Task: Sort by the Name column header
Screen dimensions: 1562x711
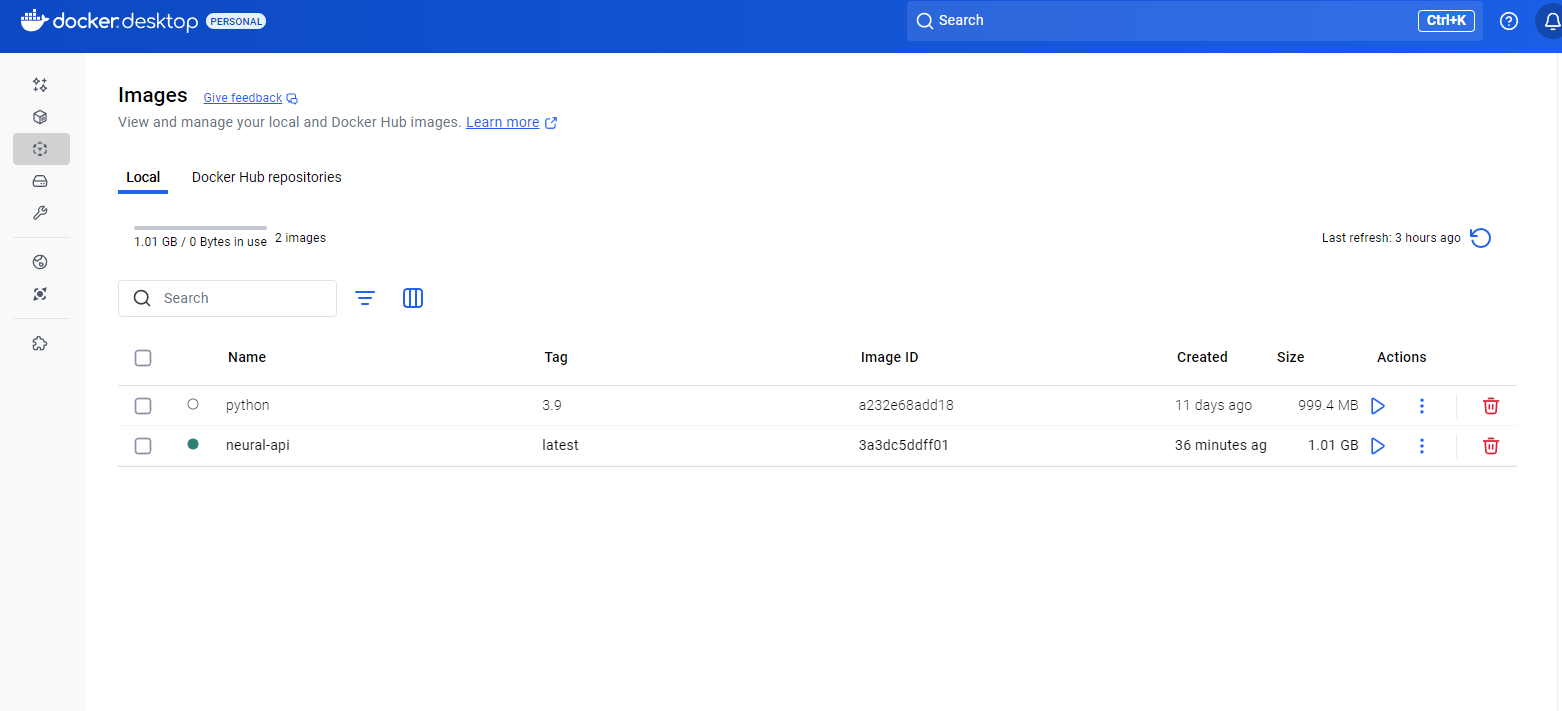Action: [x=247, y=357]
